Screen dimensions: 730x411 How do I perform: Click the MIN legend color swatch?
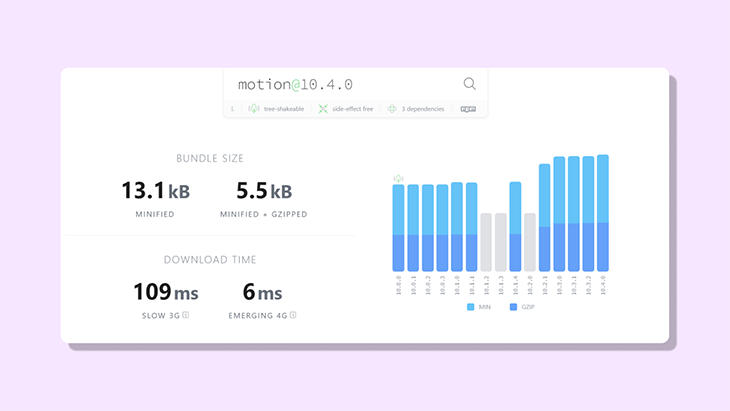click(x=470, y=306)
